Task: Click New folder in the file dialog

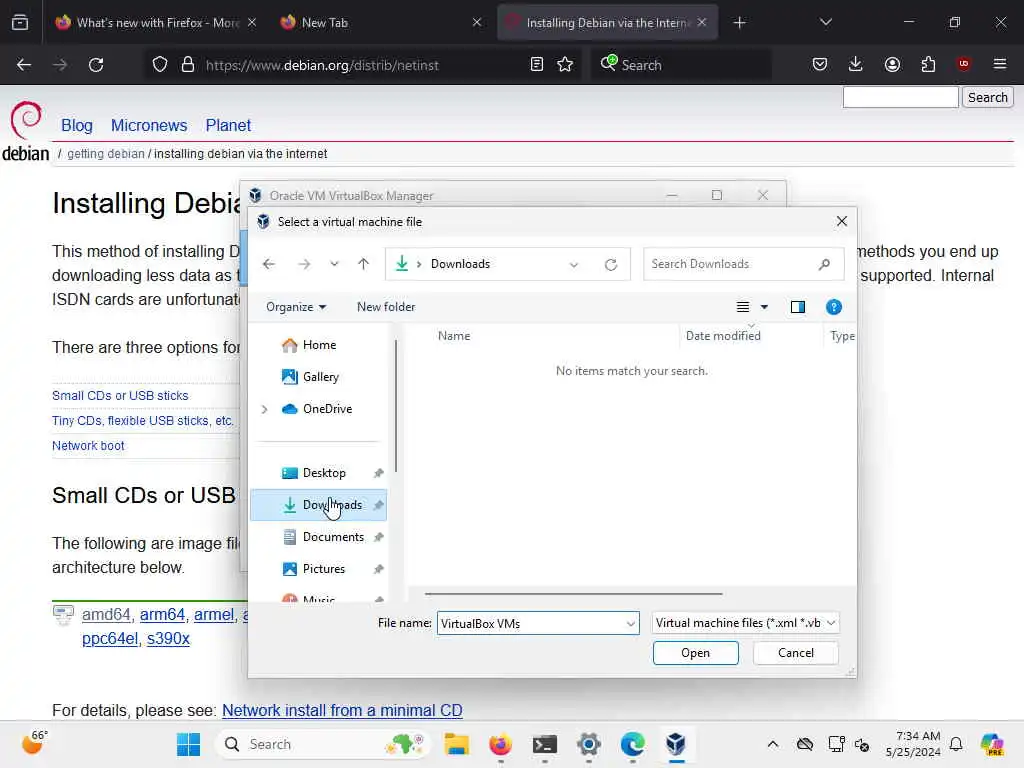Action: (x=386, y=307)
